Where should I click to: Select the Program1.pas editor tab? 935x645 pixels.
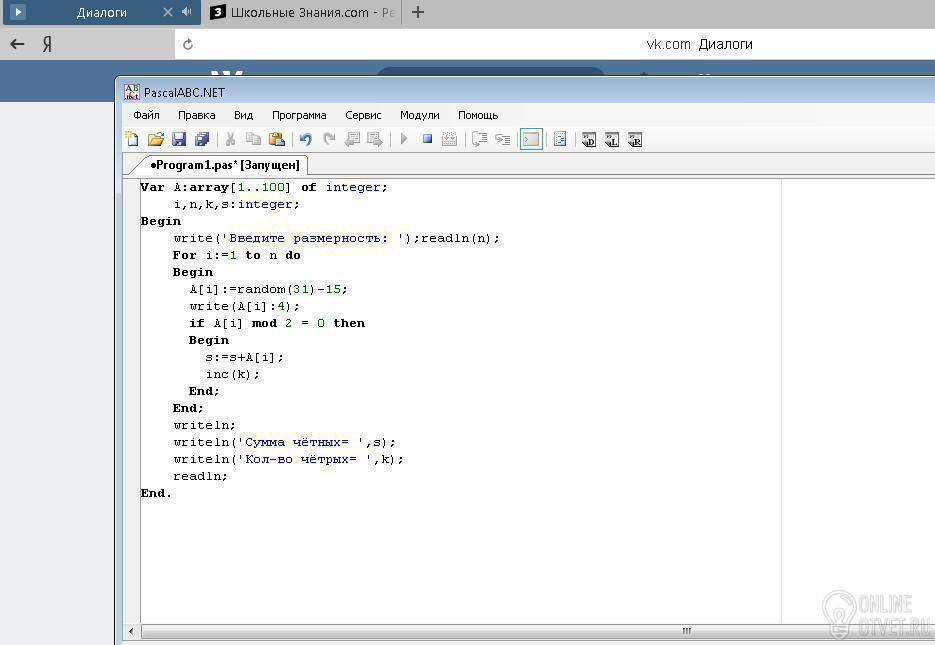pyautogui.click(x=224, y=165)
